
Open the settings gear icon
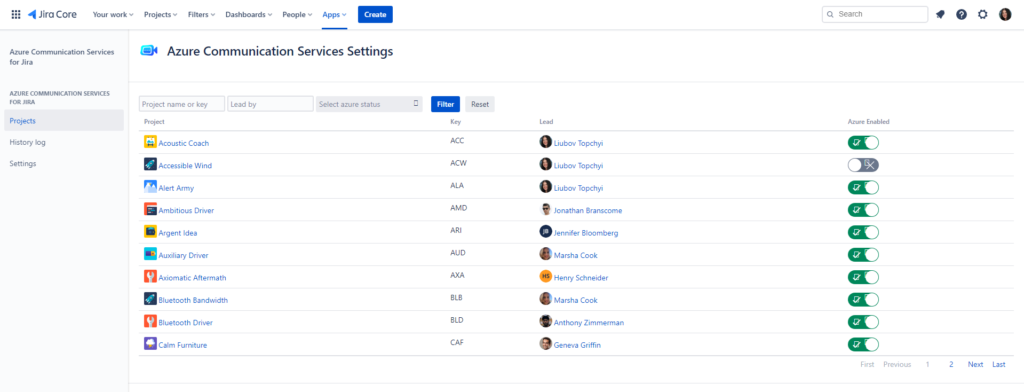click(x=983, y=14)
